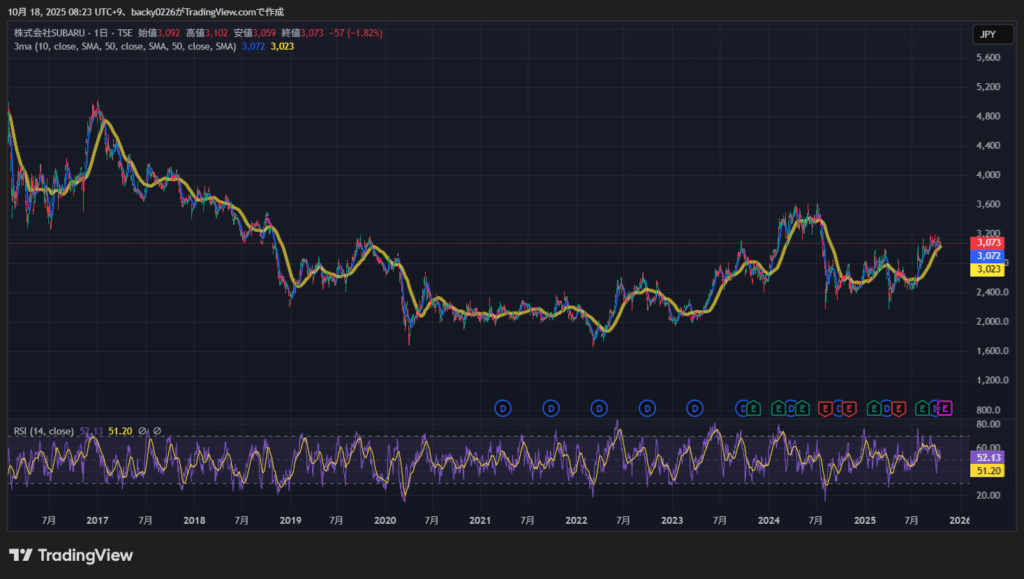
Task: Click the leftmost green earnings E marker
Action: pyautogui.click(x=755, y=408)
